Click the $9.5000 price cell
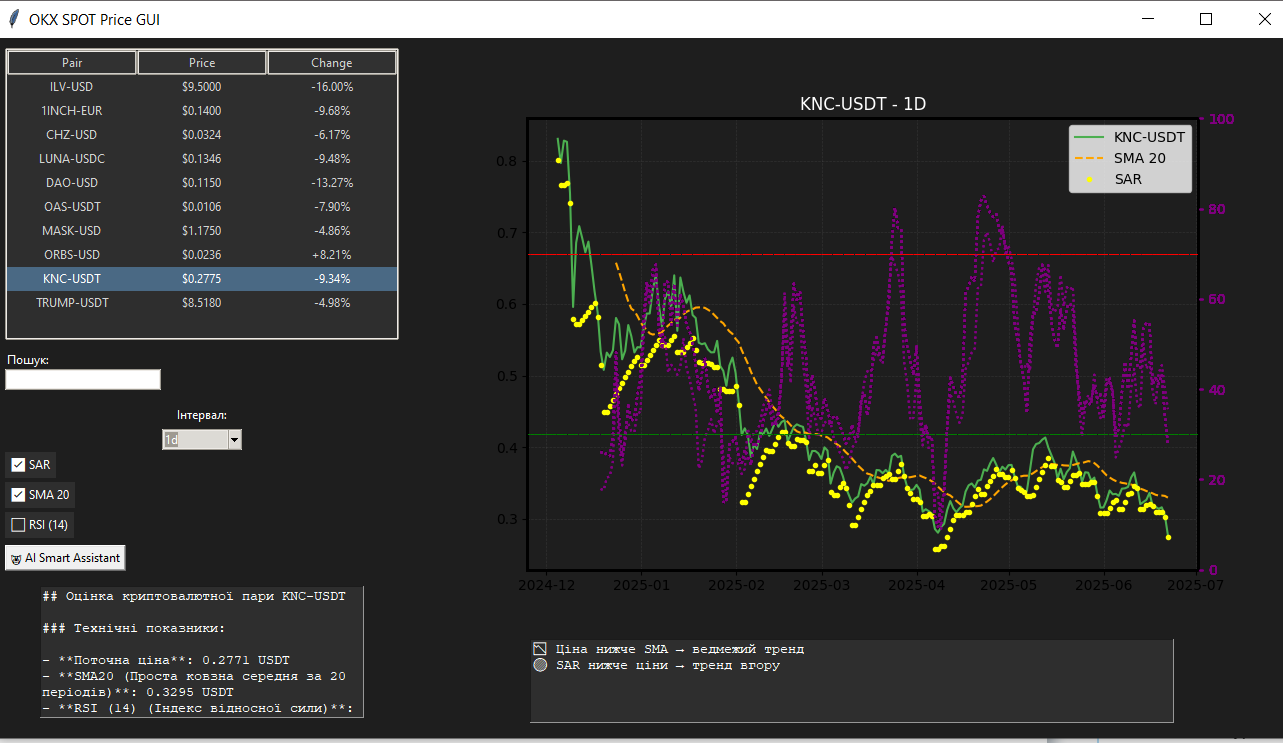1283x743 pixels. pyautogui.click(x=202, y=87)
